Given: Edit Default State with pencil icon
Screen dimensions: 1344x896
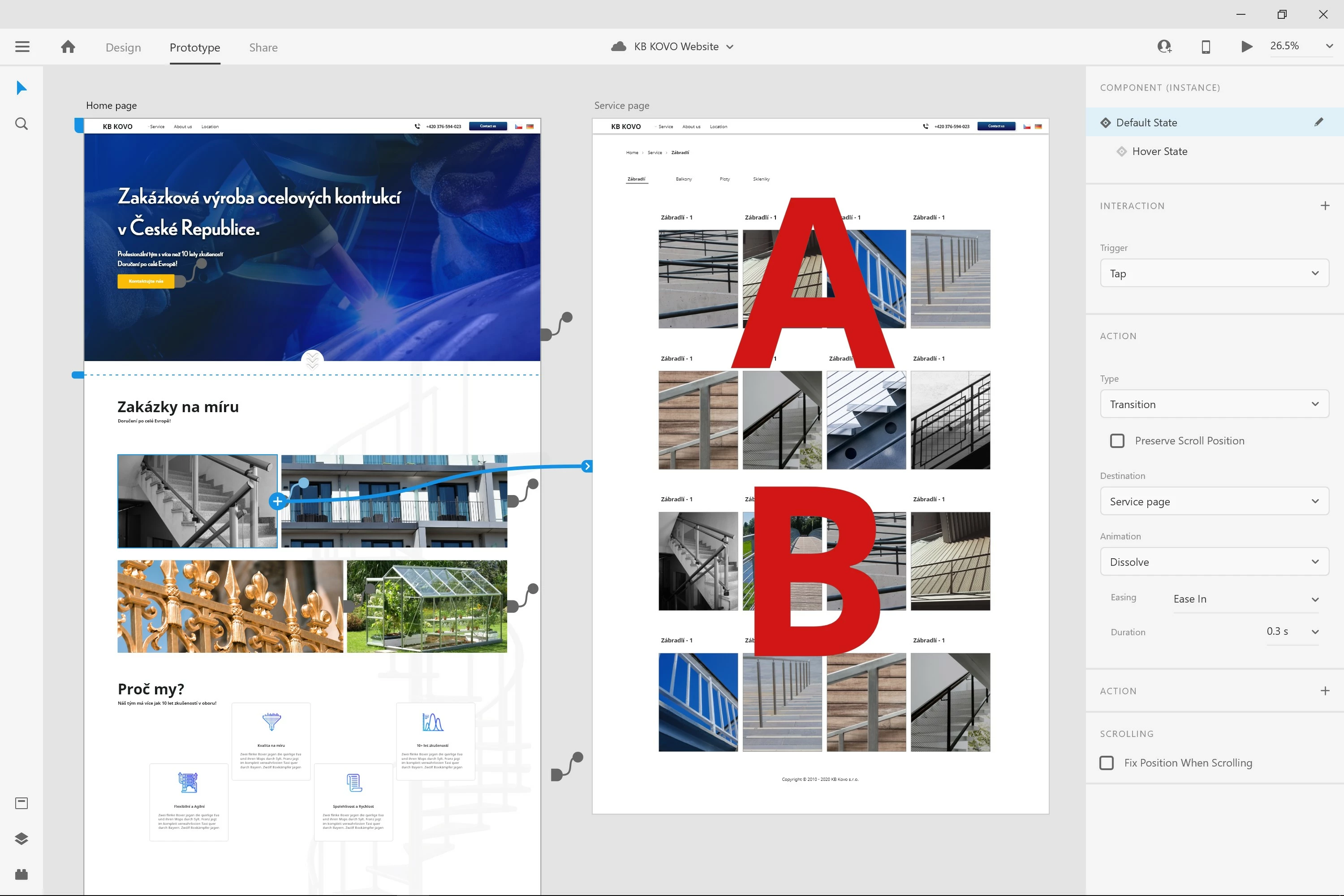Looking at the screenshot, I should point(1318,122).
